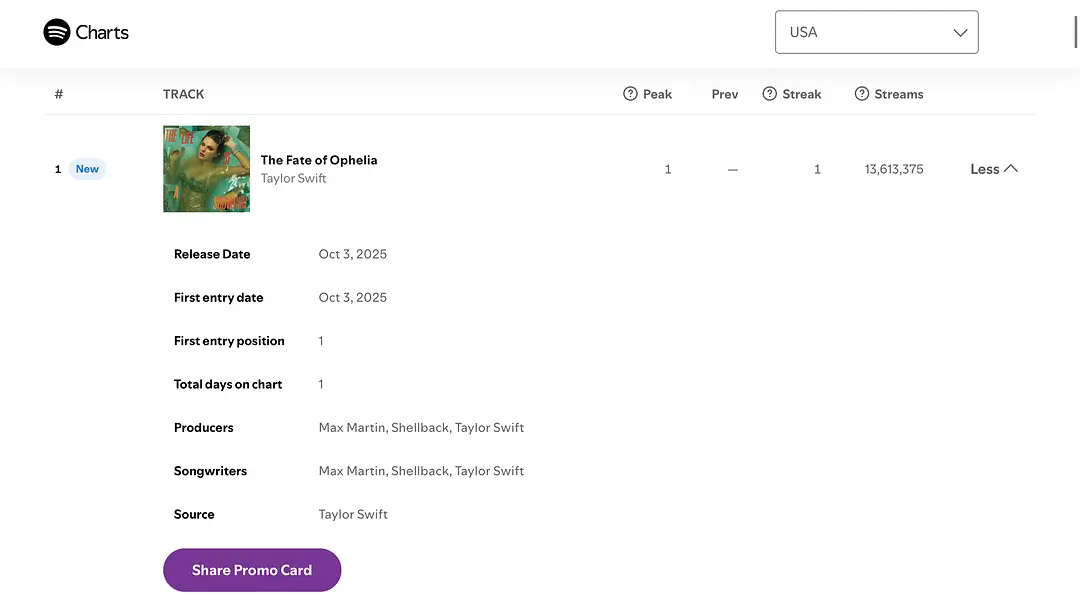Click the New badge beside rank 1
Screen dimensions: 1080x613
[88, 169]
